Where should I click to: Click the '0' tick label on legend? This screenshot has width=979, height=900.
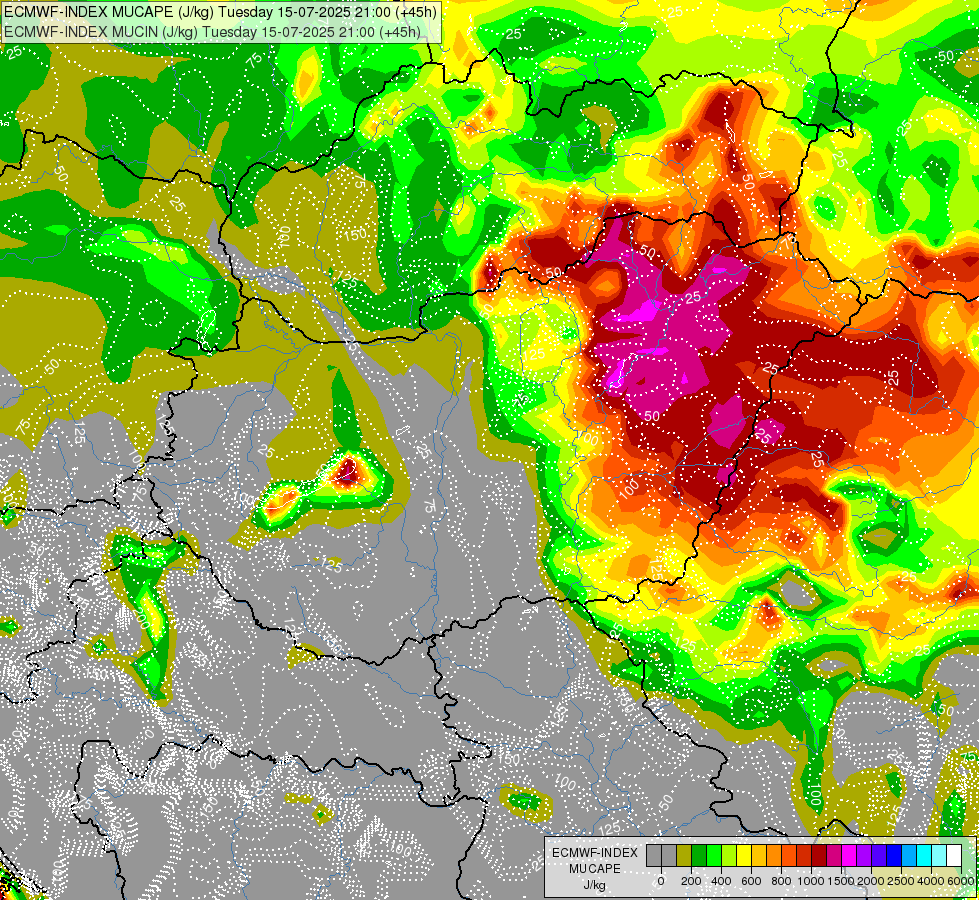point(661,881)
